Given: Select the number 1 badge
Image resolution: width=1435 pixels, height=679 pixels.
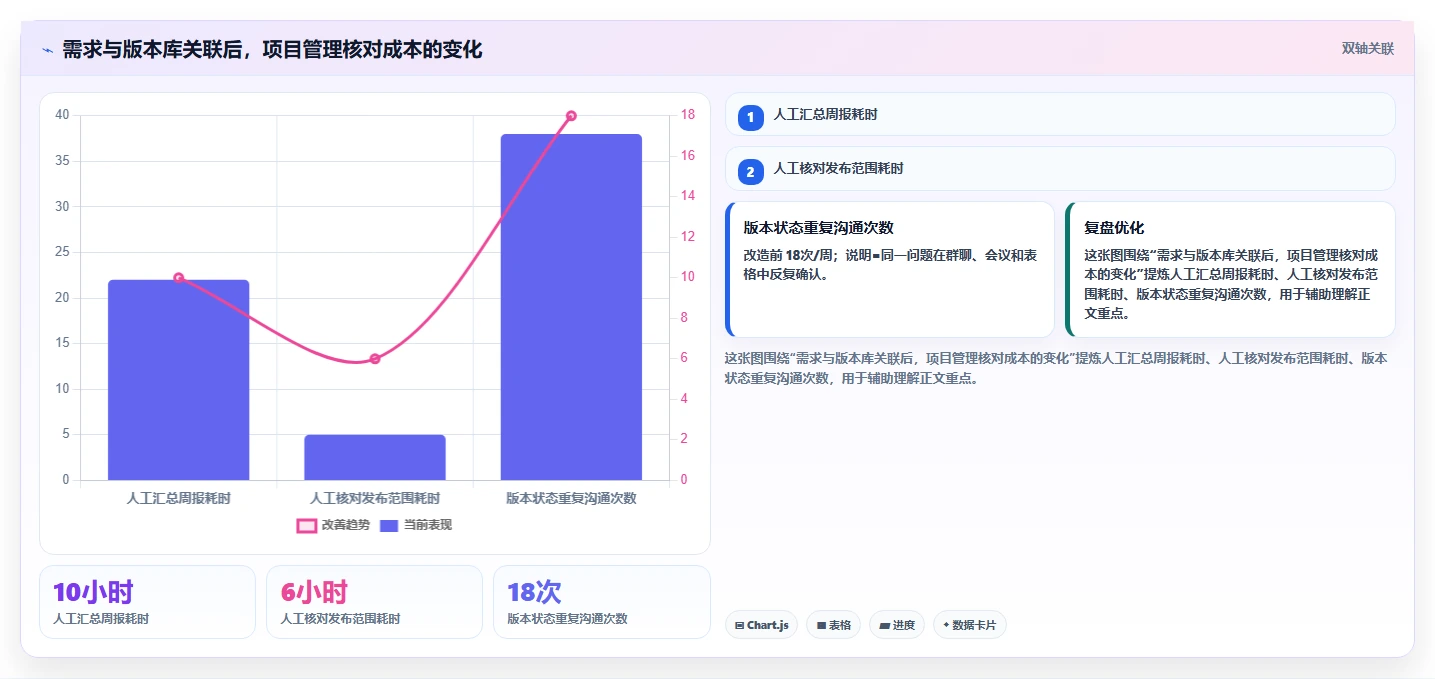Looking at the screenshot, I should 751,118.
